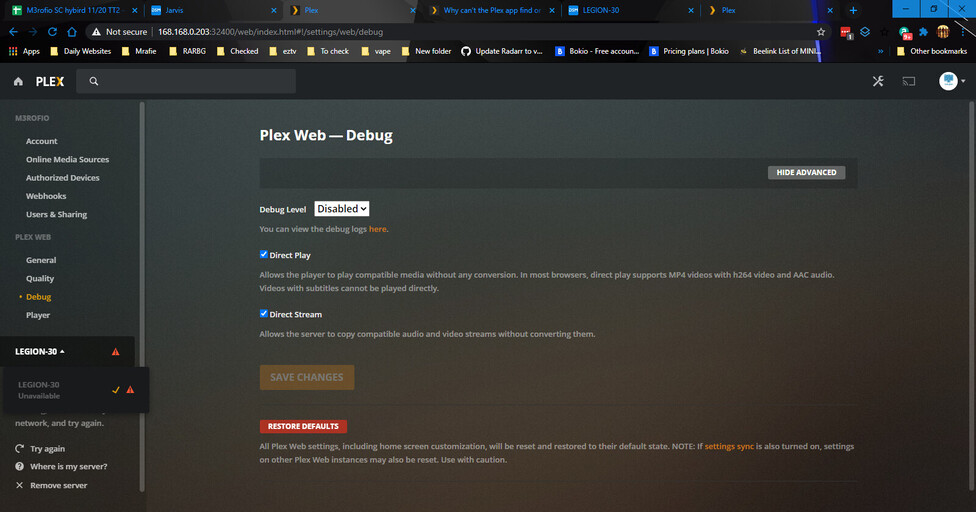
Task: Toggle the Direct Stream checkbox
Action: point(263,314)
